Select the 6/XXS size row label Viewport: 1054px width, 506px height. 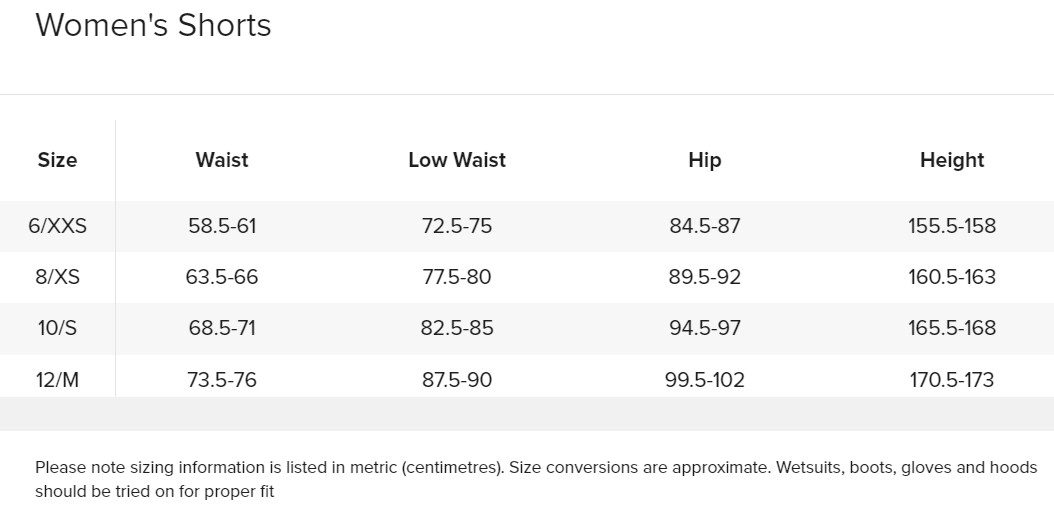[57, 226]
